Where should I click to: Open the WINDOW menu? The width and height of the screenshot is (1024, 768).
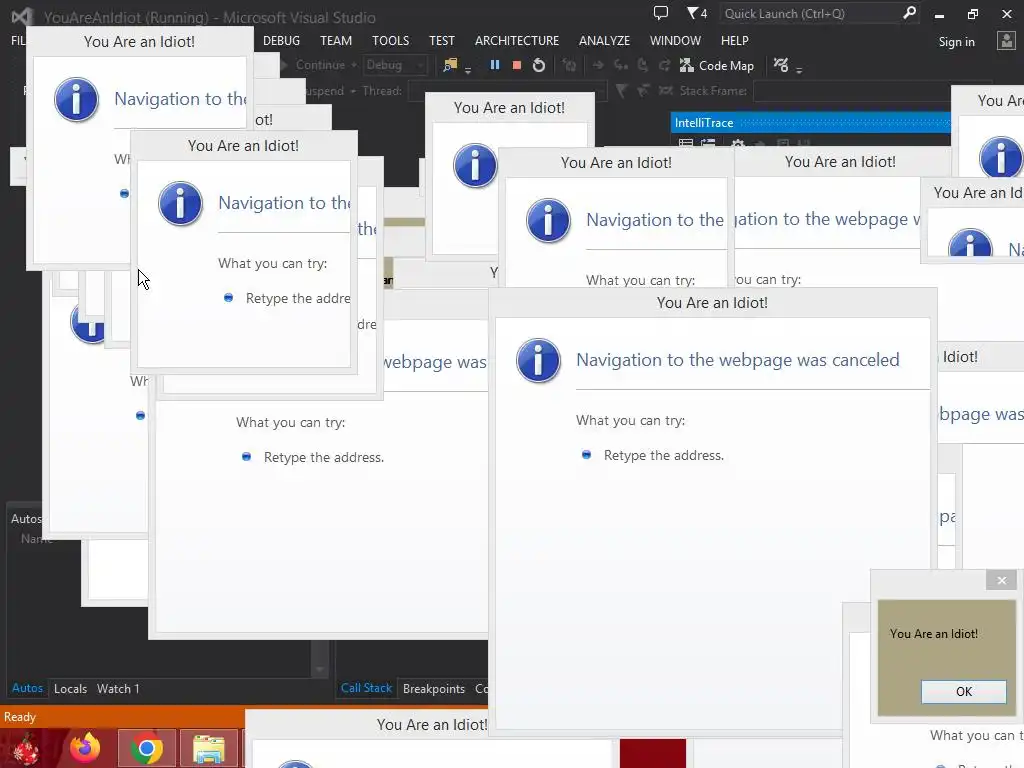(675, 40)
